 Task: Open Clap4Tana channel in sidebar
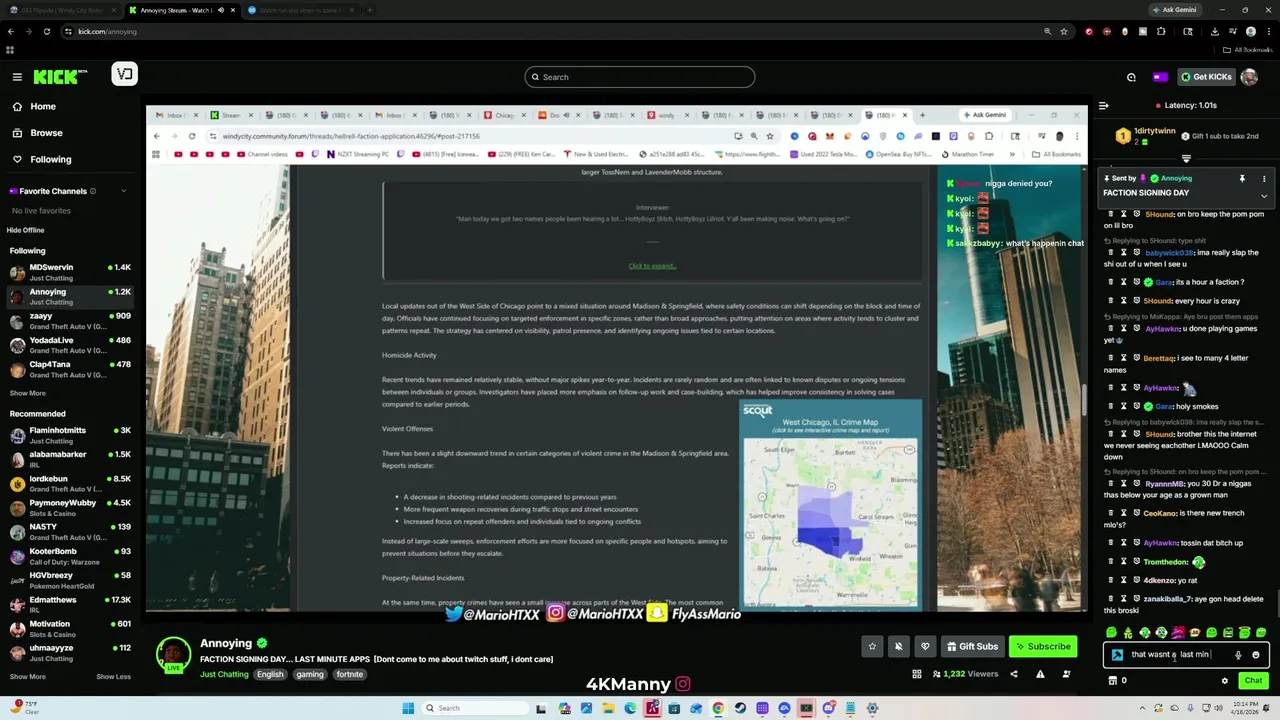click(70, 368)
